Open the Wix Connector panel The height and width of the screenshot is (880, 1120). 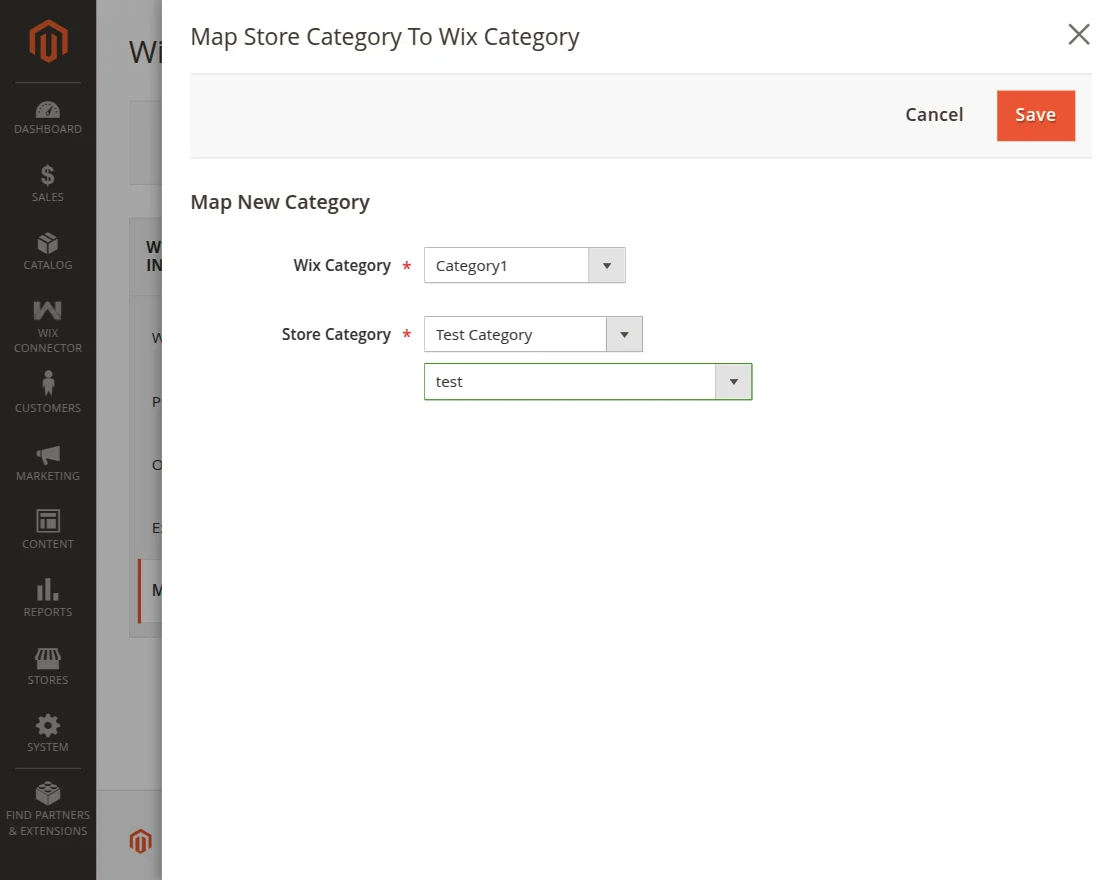[47, 325]
